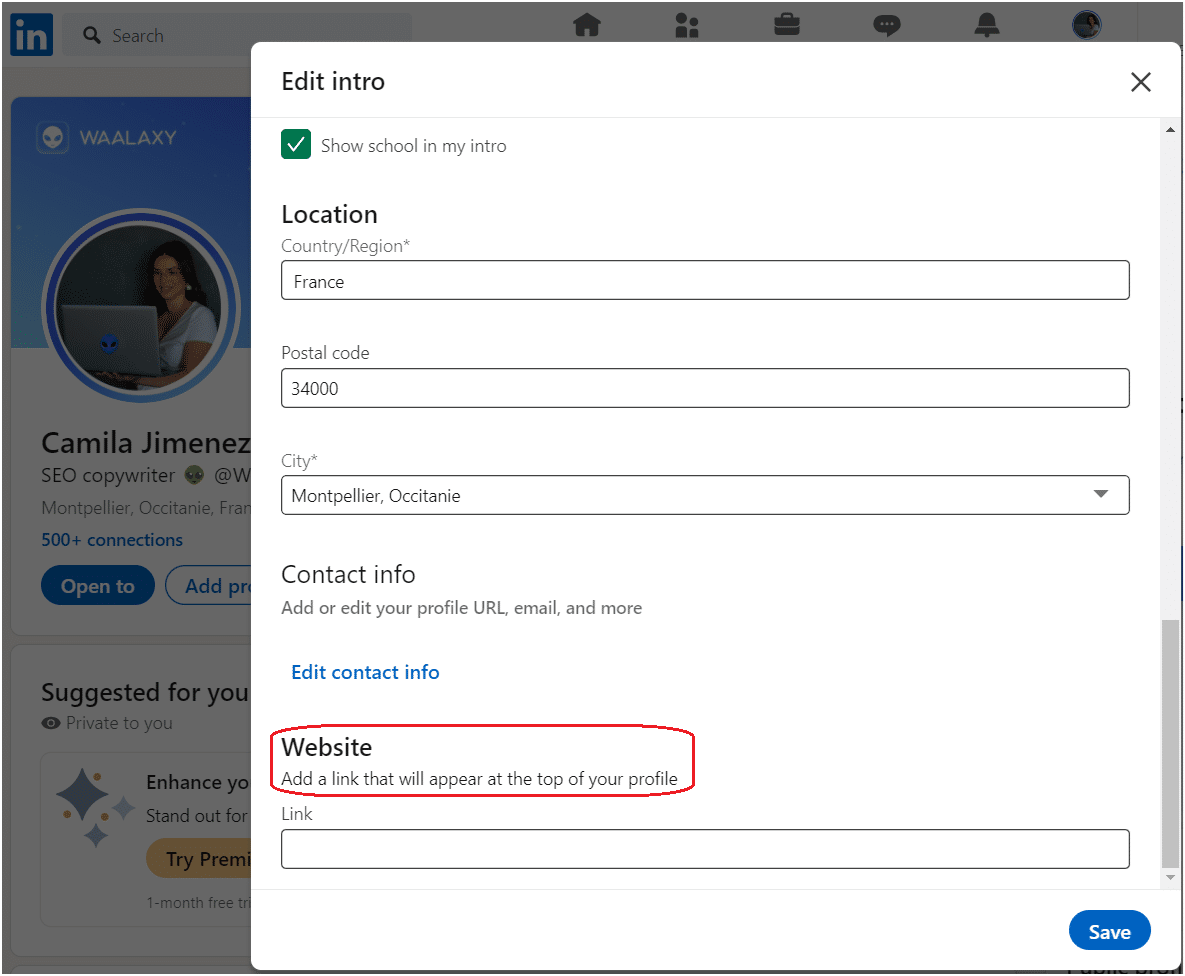
Task: Open the Jobs briefcase icon
Action: [x=787, y=25]
